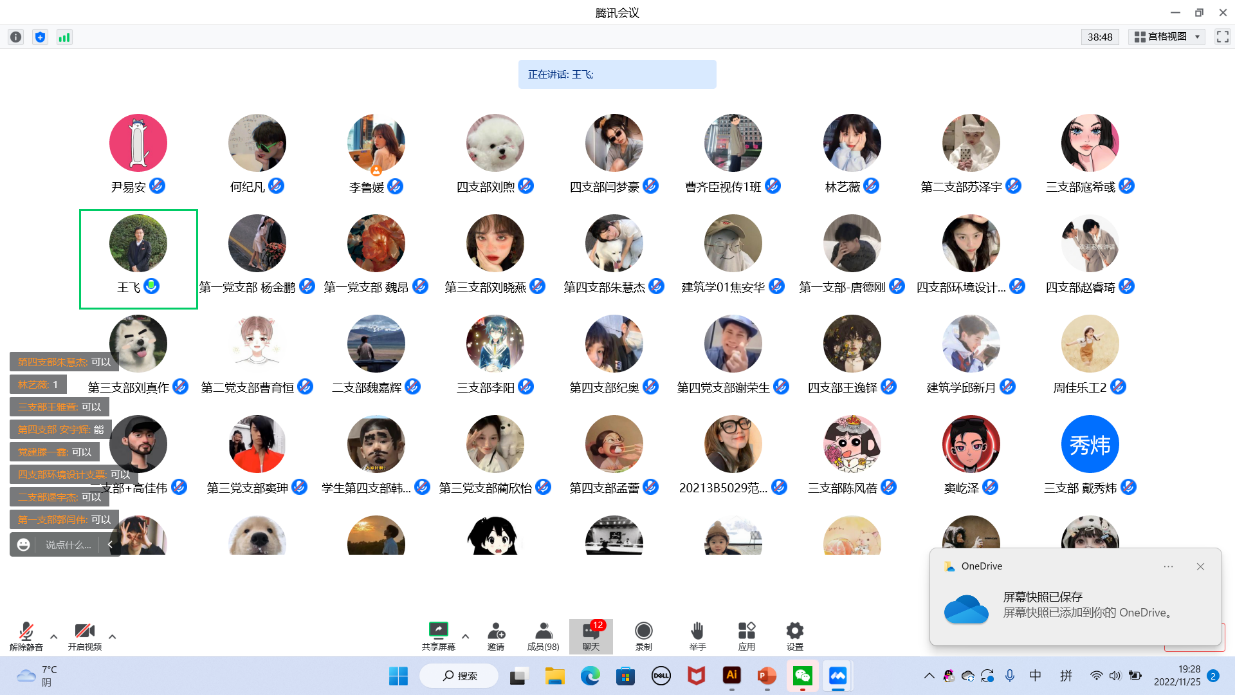This screenshot has height=695, width=1235.
Task: Select 王飞's highlighted video tile
Action: pos(138,259)
